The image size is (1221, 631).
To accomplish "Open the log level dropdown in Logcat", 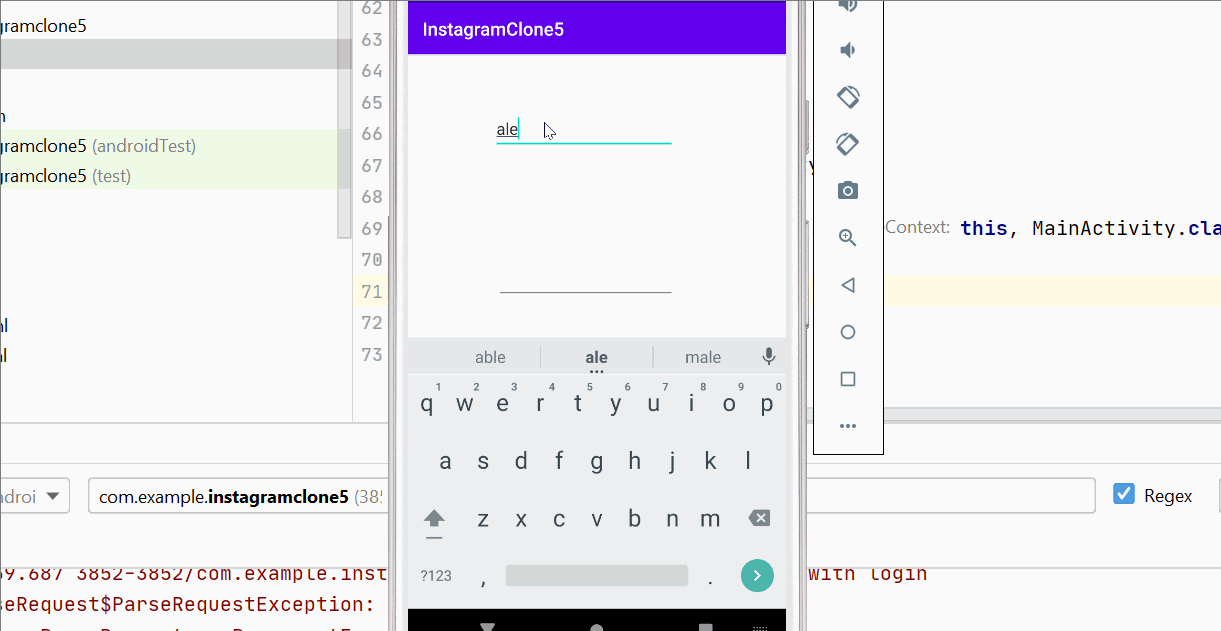I will coord(35,496).
